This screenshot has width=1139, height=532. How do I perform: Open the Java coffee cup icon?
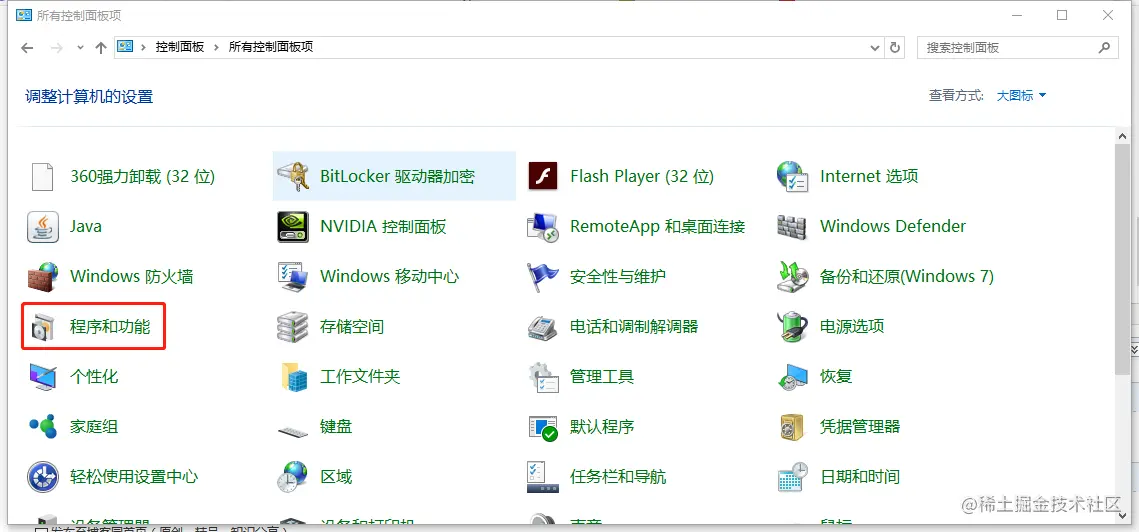click(42, 227)
